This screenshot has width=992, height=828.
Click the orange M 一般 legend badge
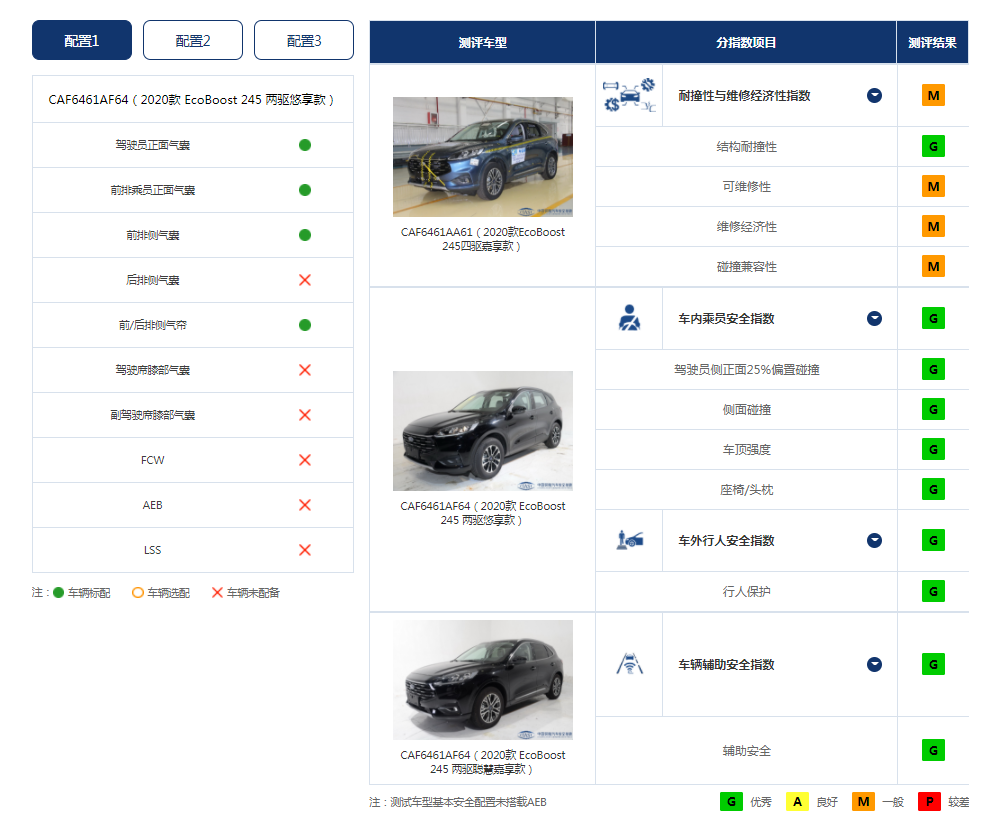point(863,801)
